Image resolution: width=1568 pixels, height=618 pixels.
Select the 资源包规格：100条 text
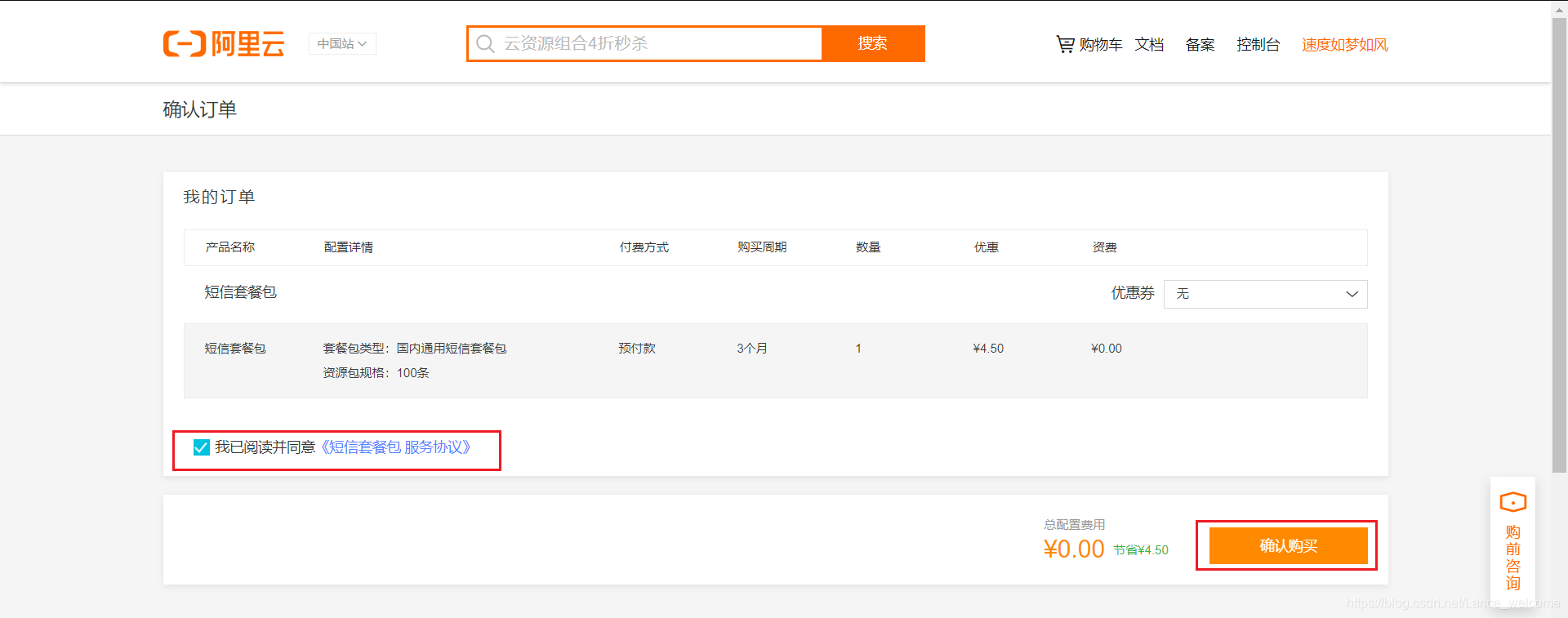point(376,373)
